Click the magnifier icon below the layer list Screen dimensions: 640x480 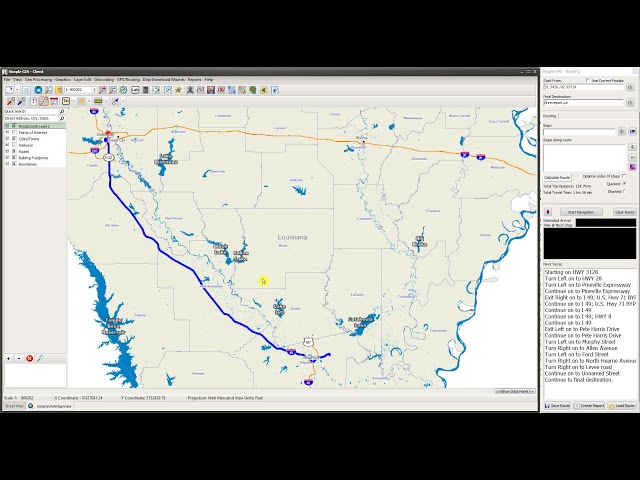(40, 358)
